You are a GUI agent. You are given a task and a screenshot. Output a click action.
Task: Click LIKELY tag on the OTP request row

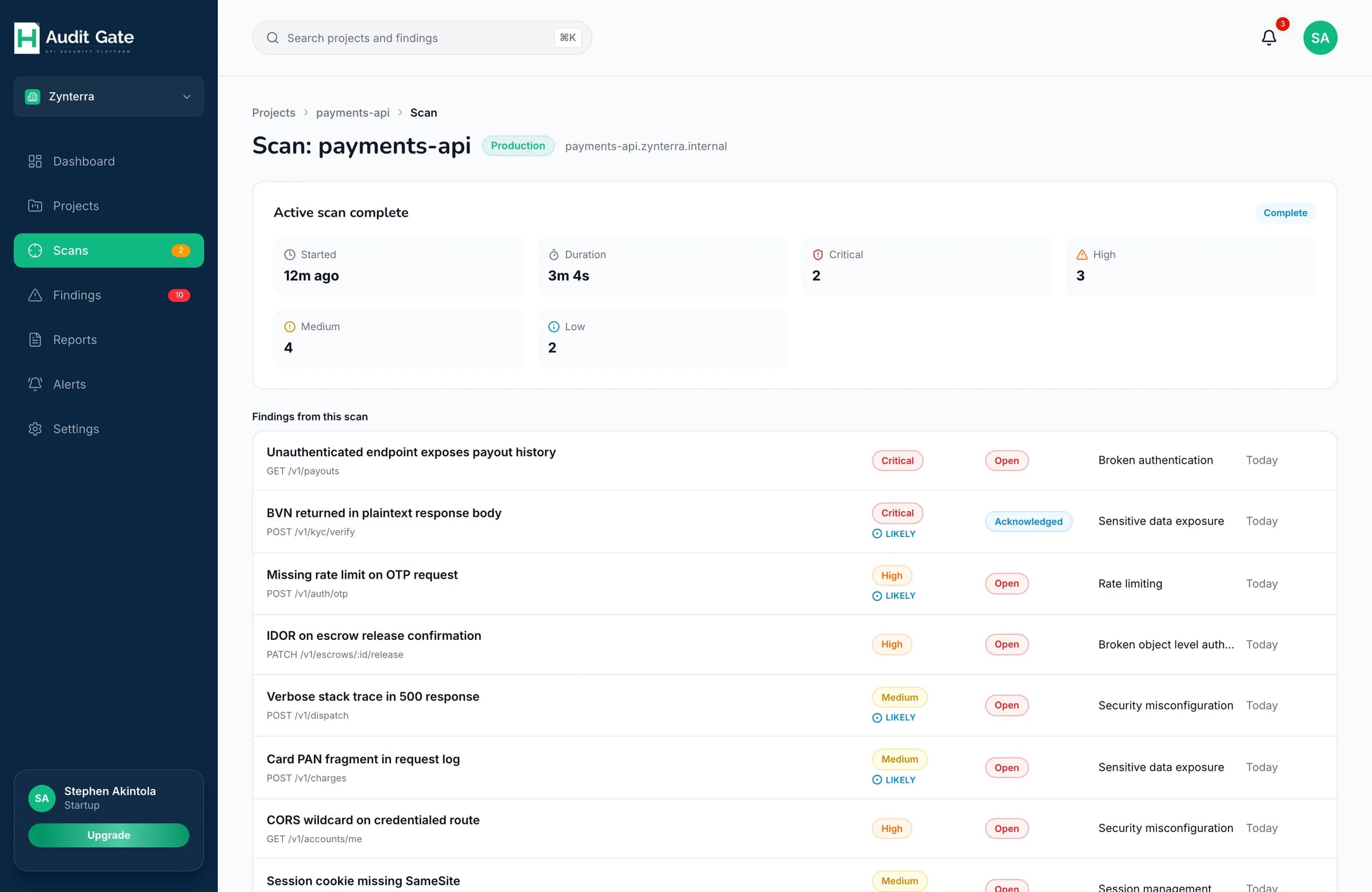click(894, 596)
